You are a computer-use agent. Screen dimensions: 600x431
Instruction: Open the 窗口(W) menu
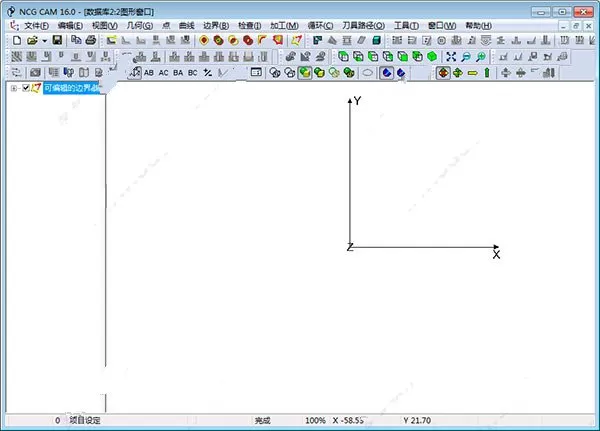(x=442, y=26)
